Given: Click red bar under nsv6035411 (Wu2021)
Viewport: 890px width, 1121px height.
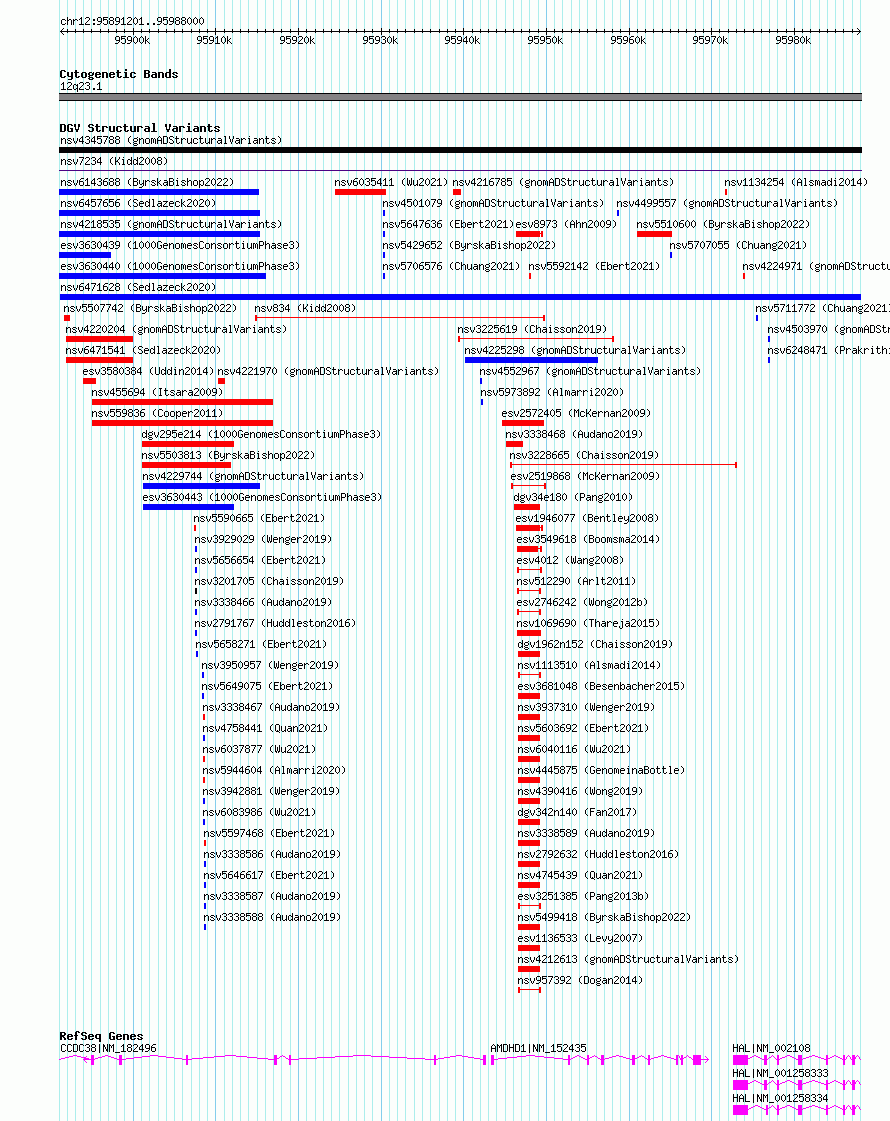Looking at the screenshot, I should 360,192.
